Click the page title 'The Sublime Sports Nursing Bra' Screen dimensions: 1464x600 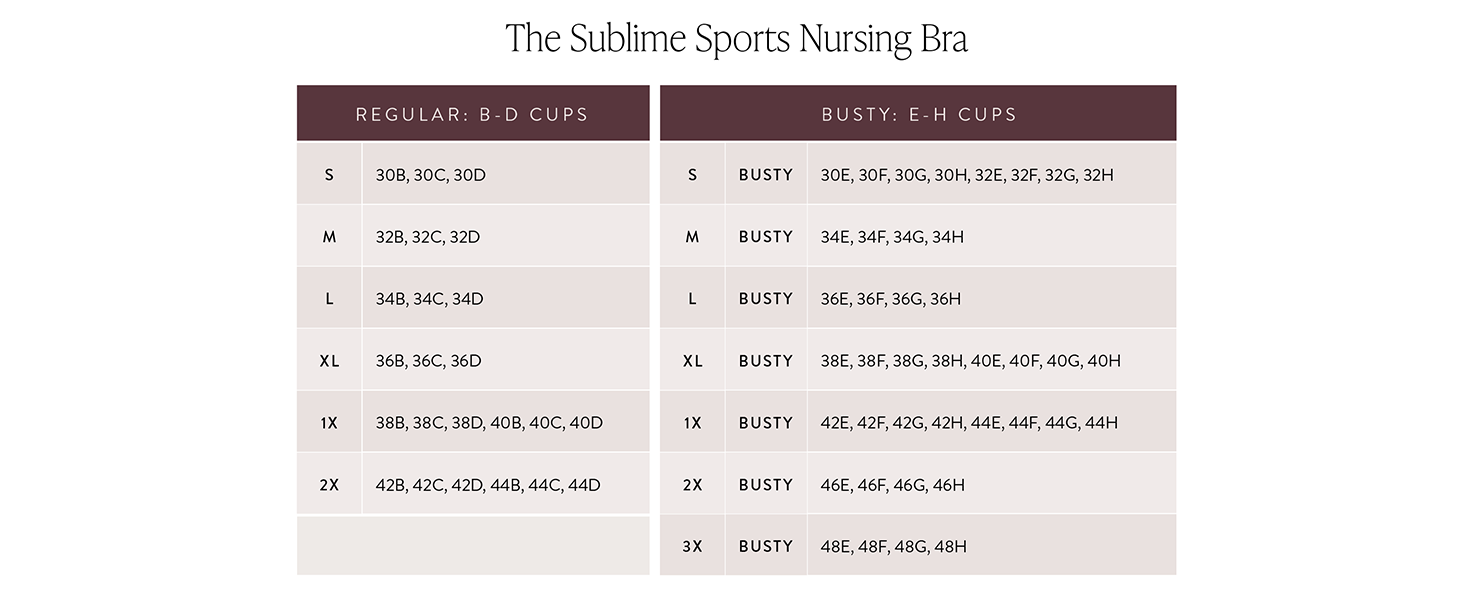736,39
